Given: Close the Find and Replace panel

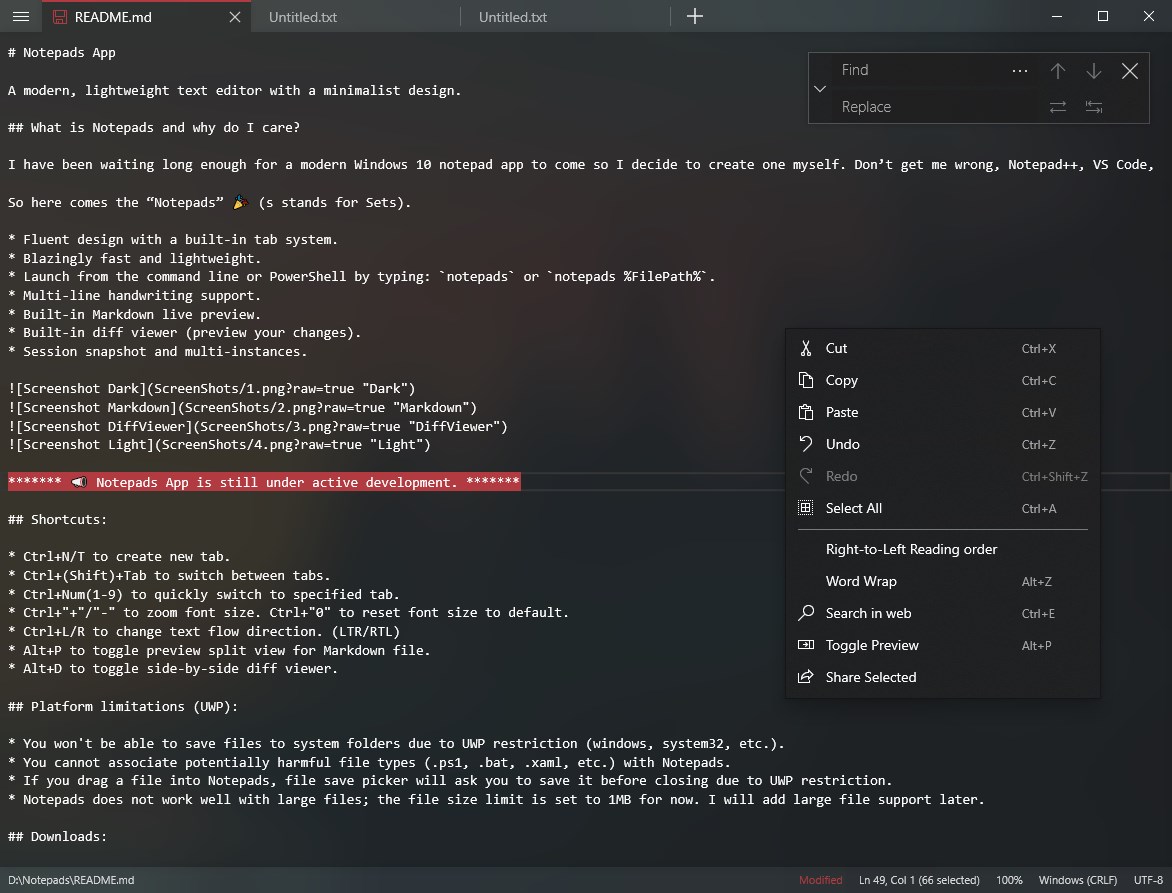Looking at the screenshot, I should tap(1130, 70).
